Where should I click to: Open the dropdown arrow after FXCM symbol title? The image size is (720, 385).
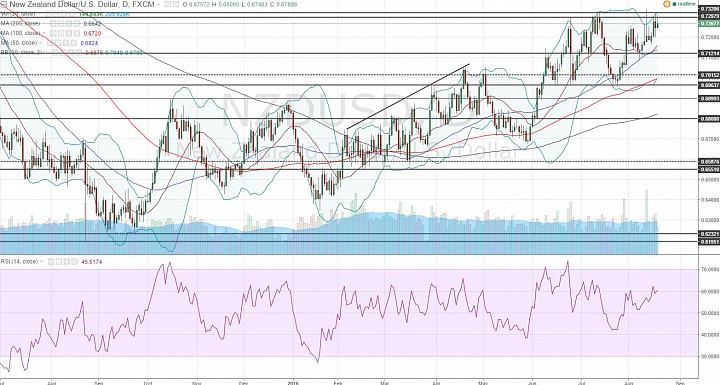(158, 4)
